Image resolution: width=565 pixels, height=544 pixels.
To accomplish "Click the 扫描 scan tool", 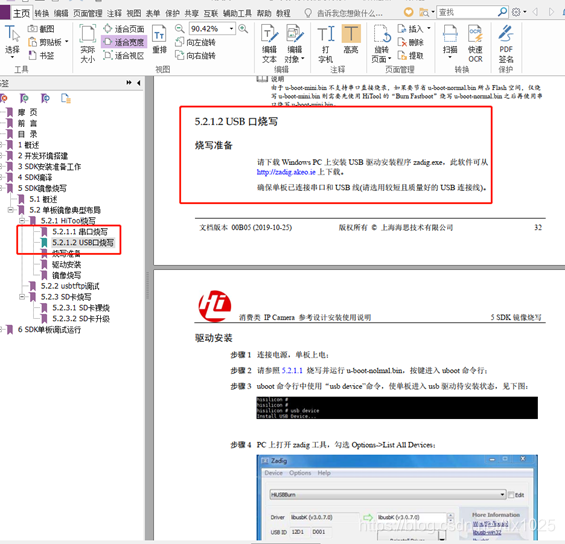I will click(450, 42).
